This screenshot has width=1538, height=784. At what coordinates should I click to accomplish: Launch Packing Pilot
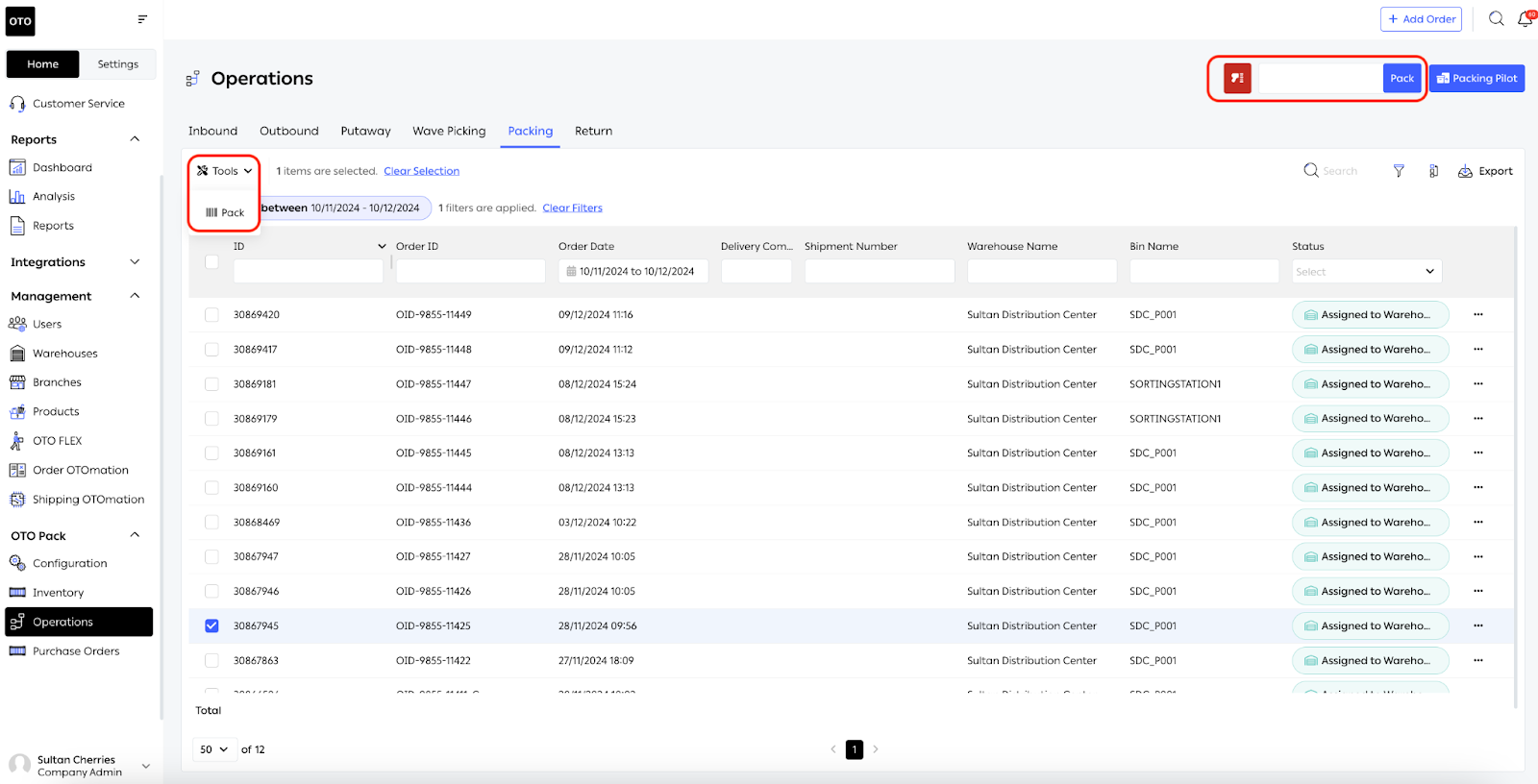pyautogui.click(x=1476, y=79)
